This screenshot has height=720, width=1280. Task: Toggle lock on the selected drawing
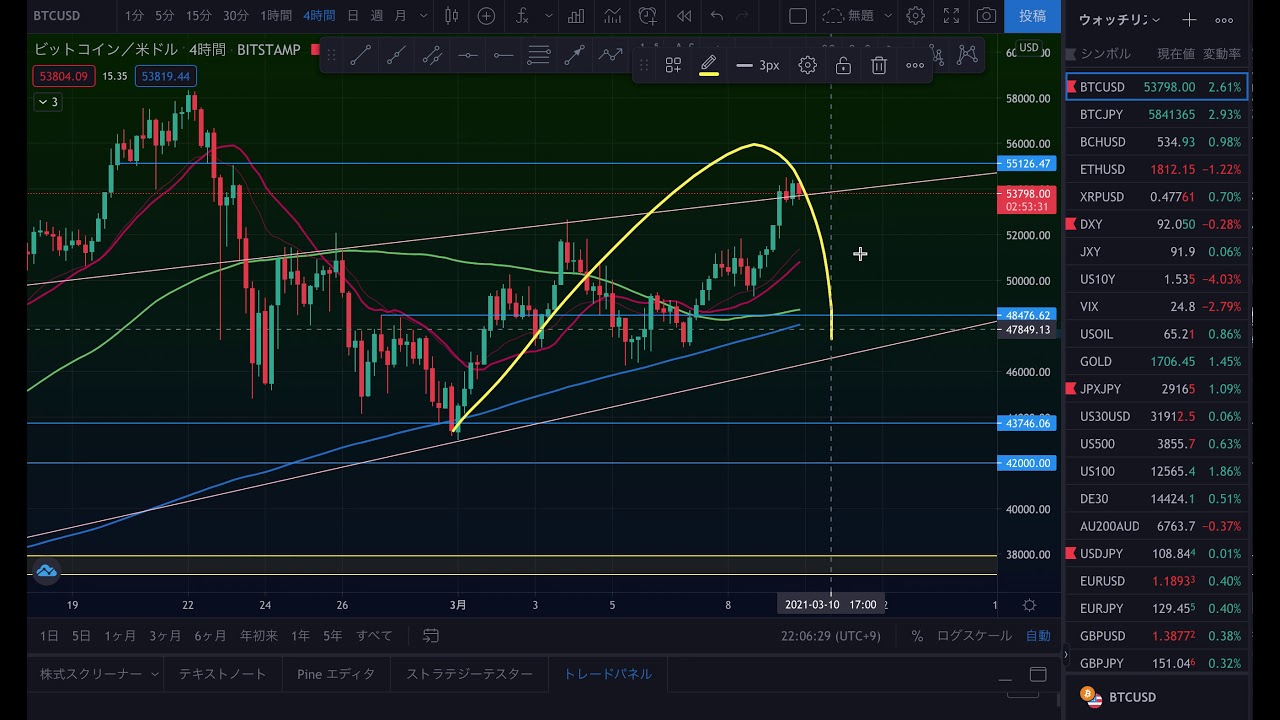pos(843,65)
